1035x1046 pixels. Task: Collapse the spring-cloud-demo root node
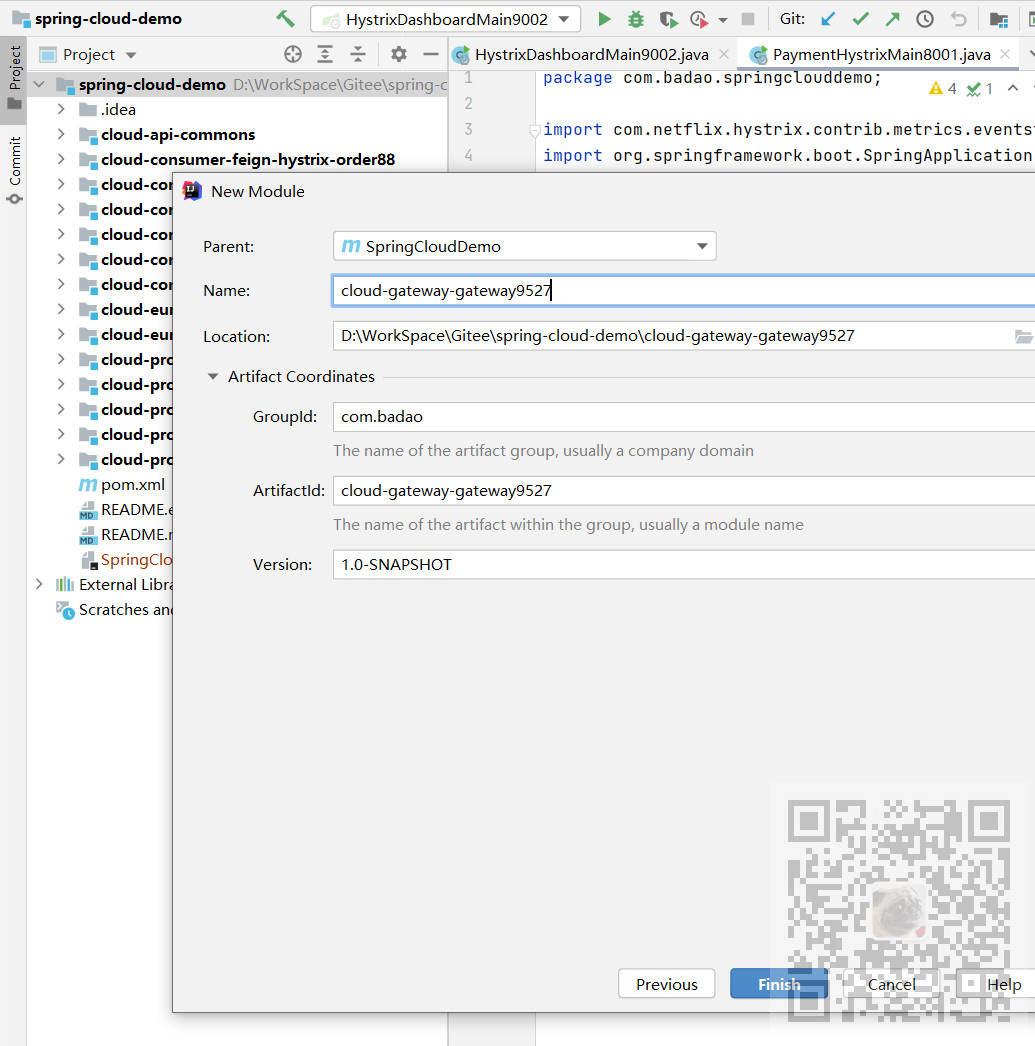coord(39,85)
